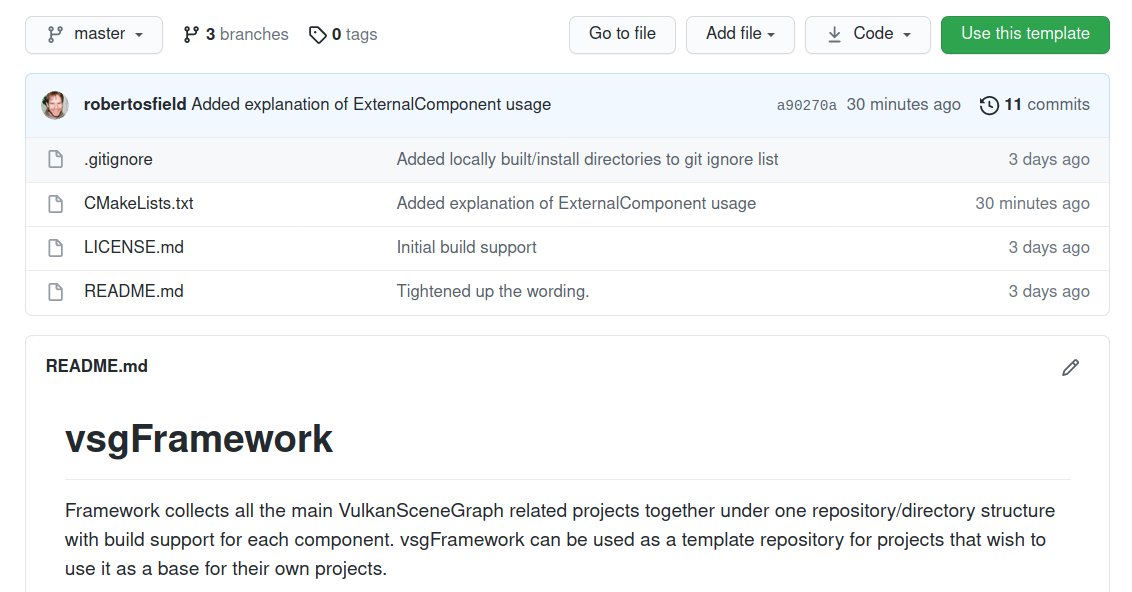Click the Go to file button

(622, 34)
